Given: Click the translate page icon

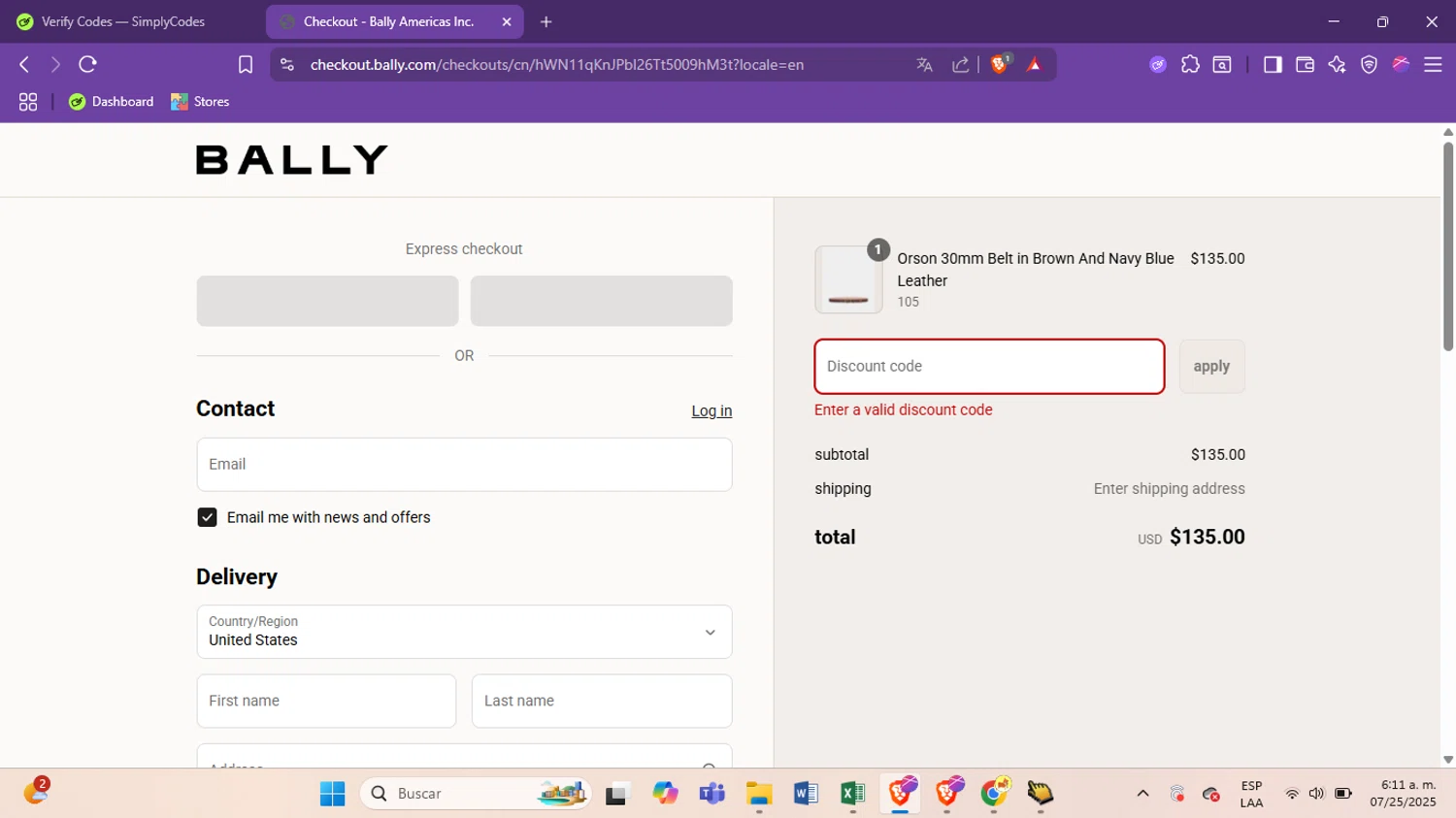Looking at the screenshot, I should (924, 64).
